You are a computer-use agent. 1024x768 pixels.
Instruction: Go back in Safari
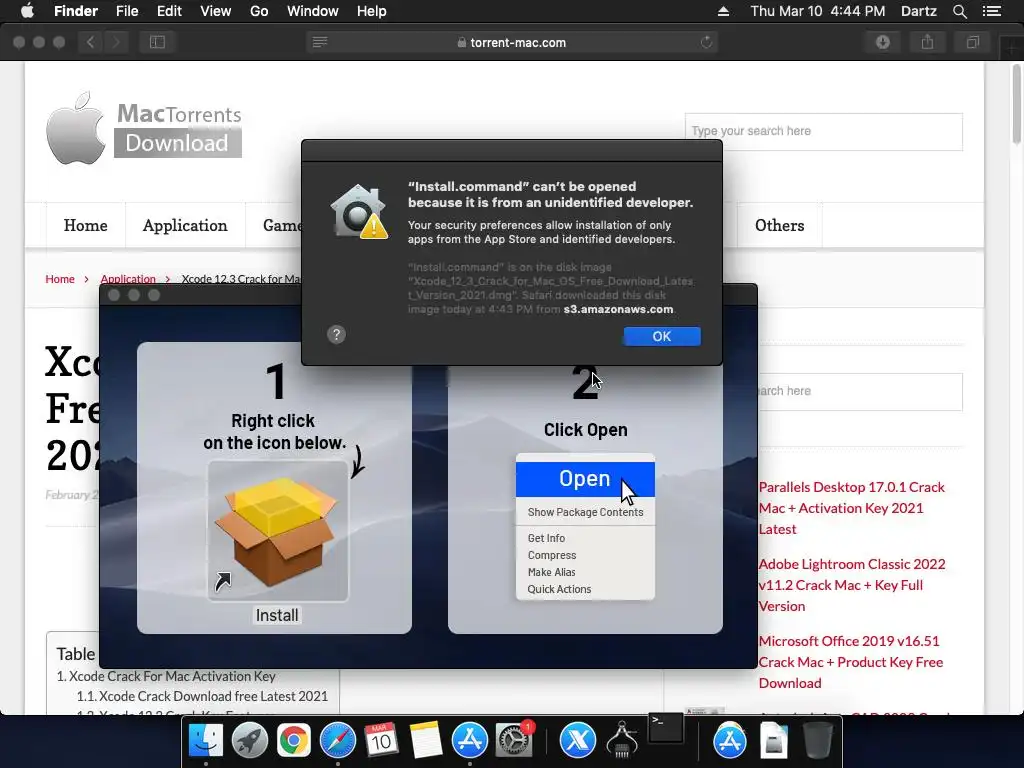(90, 42)
